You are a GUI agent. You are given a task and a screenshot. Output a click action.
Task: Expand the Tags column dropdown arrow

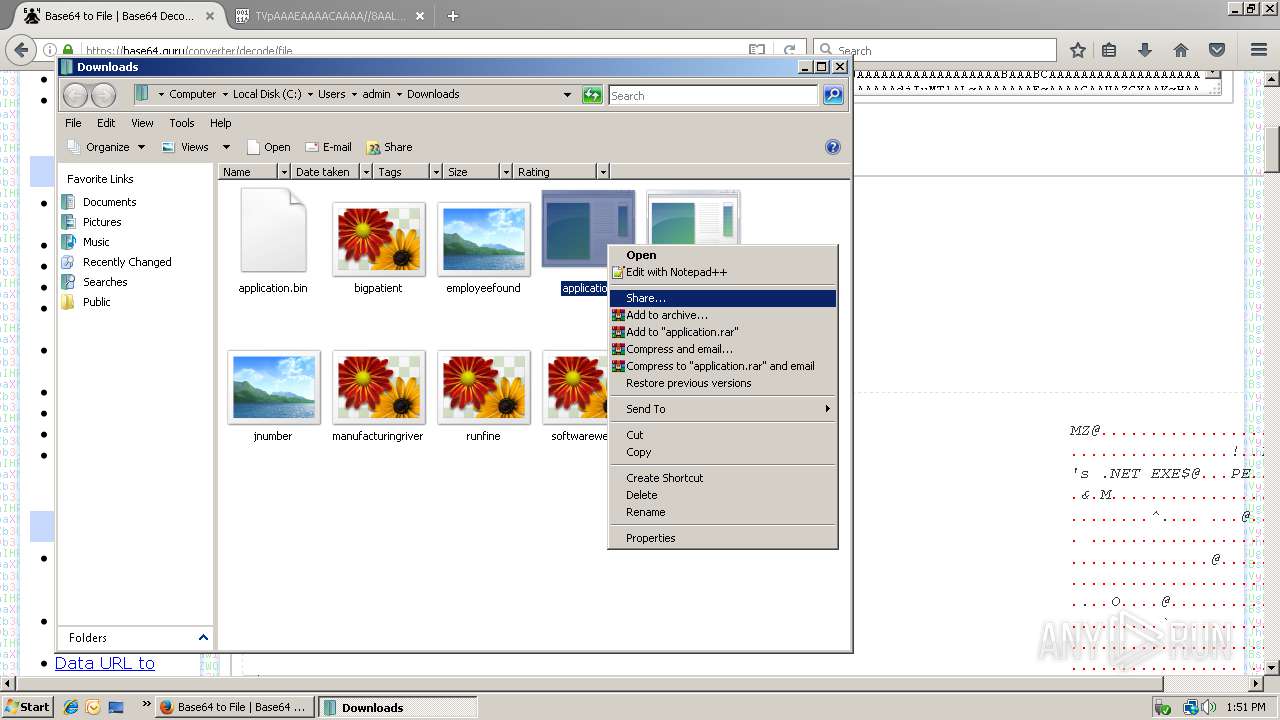(x=436, y=172)
